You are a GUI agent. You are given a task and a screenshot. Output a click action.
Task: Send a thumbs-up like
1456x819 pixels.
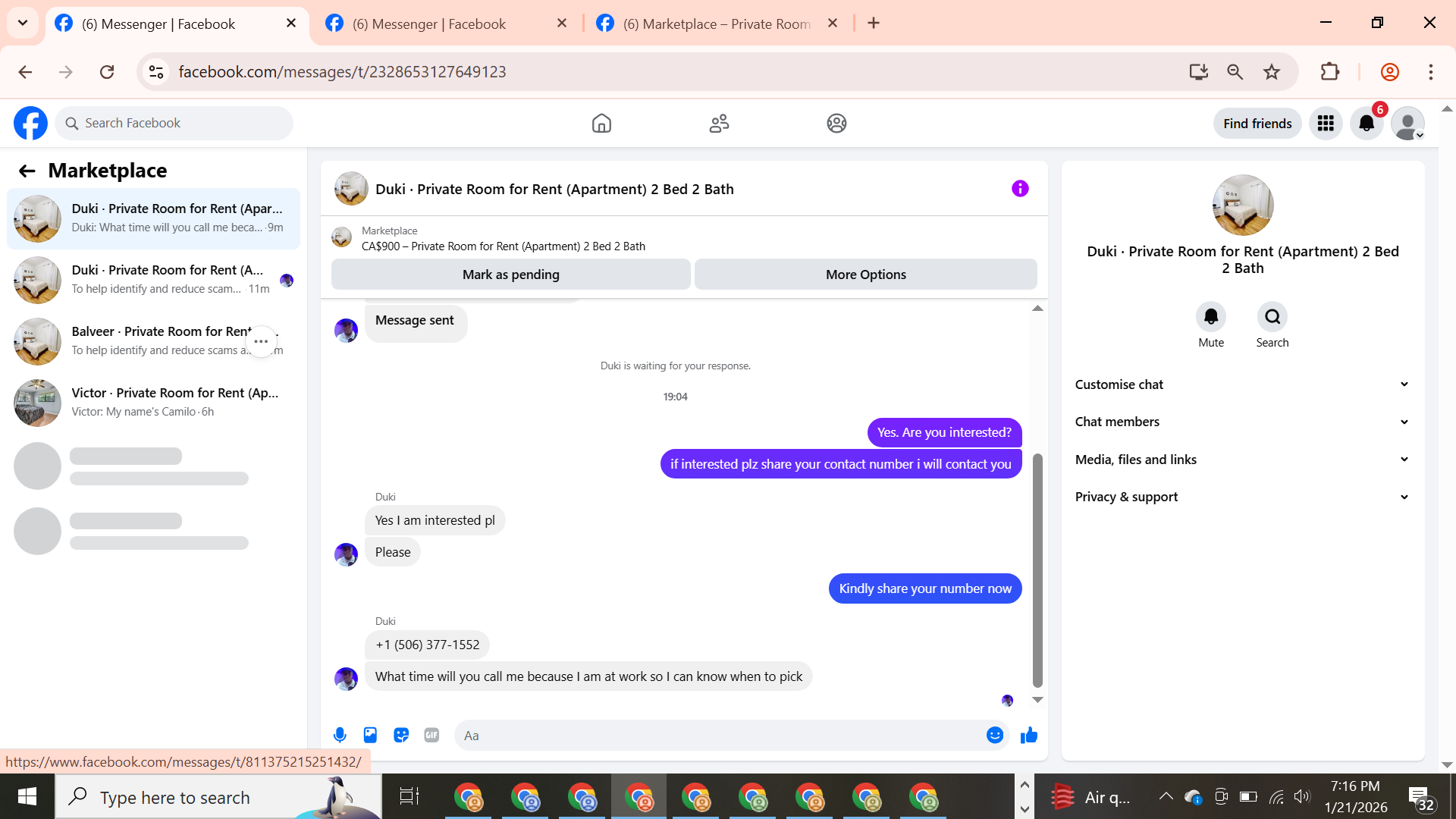pyautogui.click(x=1029, y=735)
